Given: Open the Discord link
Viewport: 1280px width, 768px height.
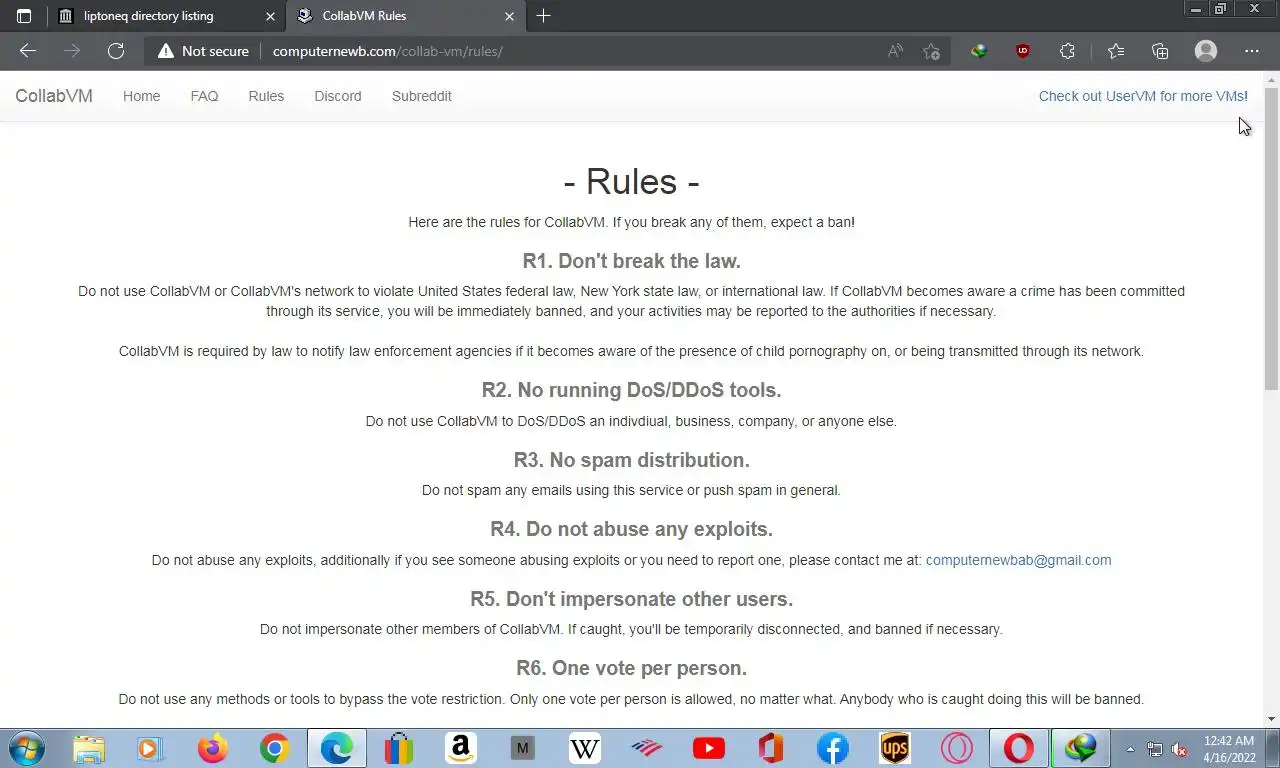Looking at the screenshot, I should tap(338, 96).
